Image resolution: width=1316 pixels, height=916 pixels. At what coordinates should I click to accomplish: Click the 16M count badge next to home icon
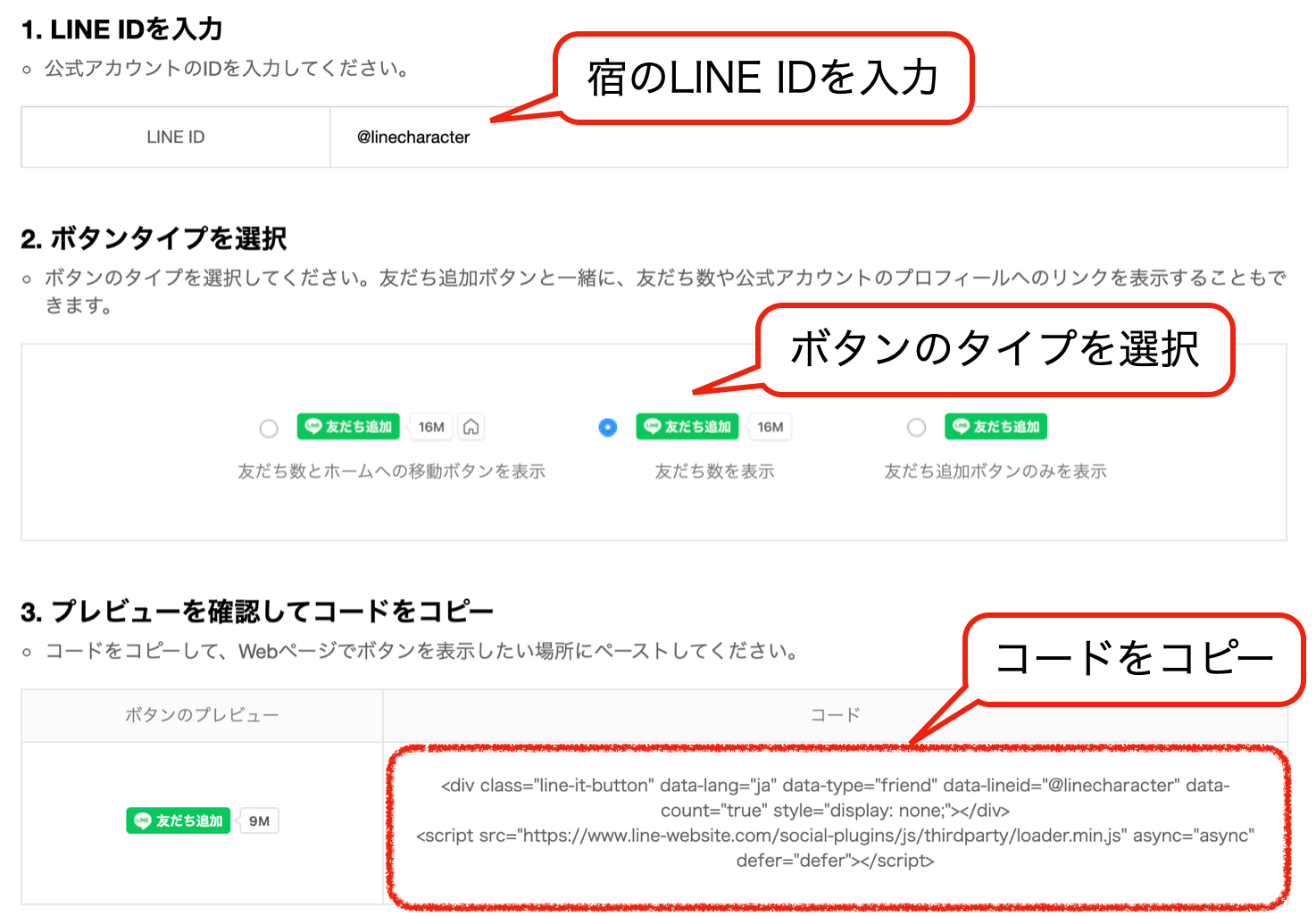click(x=431, y=428)
